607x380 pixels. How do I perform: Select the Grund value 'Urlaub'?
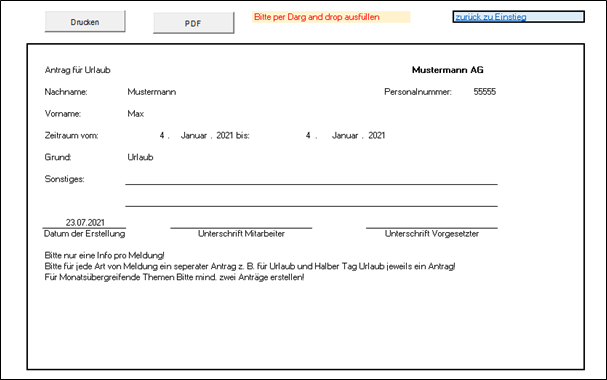pyautogui.click(x=140, y=157)
